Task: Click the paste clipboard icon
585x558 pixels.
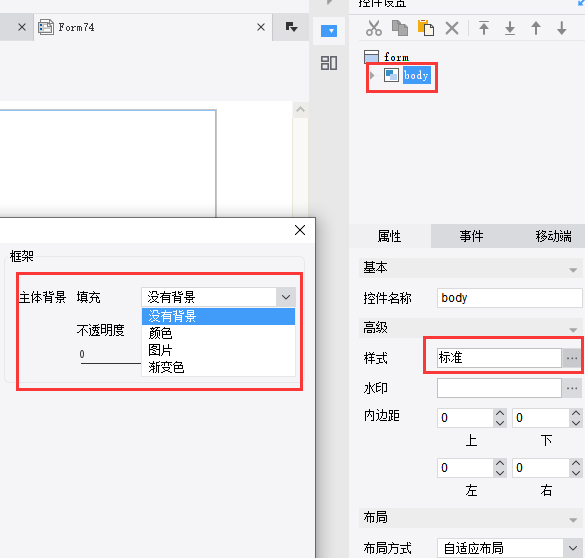Action: tap(426, 28)
